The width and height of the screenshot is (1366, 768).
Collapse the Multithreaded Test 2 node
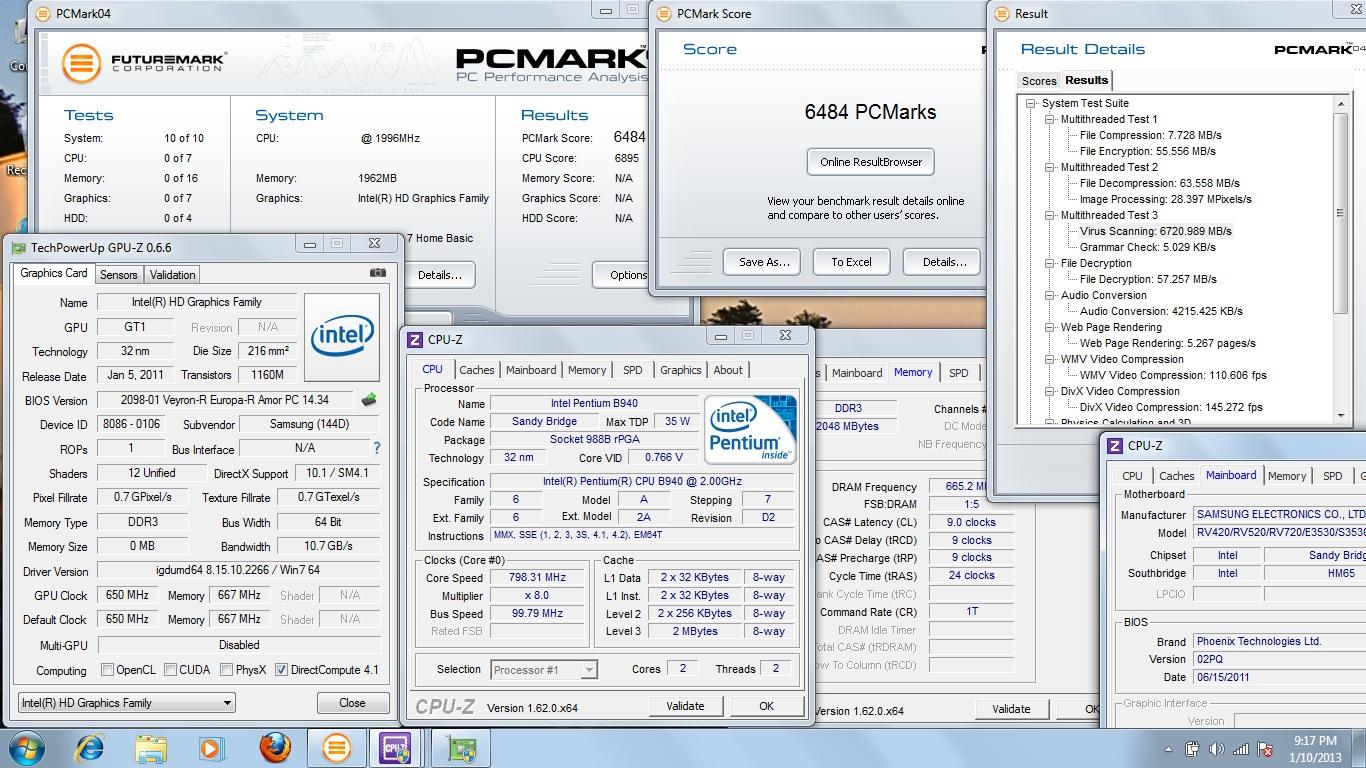[1050, 167]
